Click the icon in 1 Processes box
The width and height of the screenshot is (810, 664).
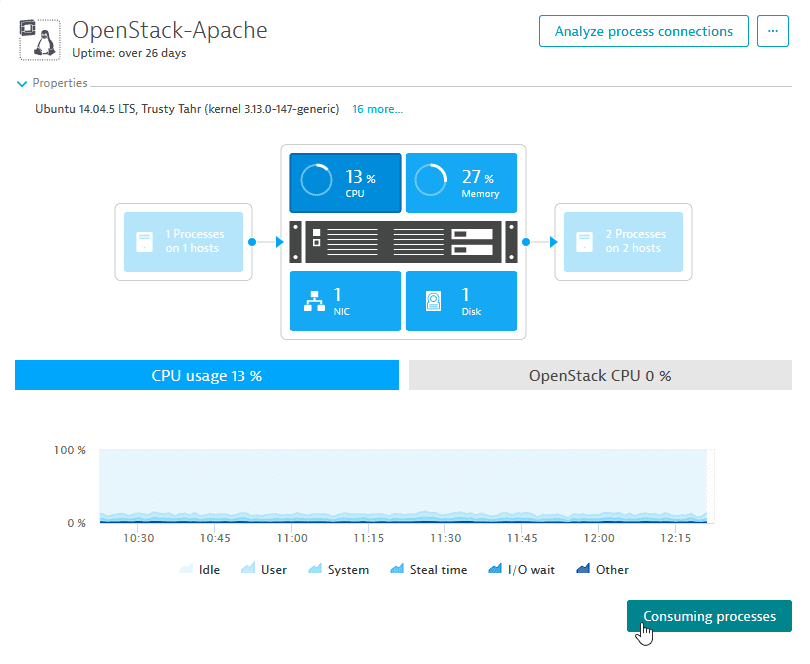[144, 242]
